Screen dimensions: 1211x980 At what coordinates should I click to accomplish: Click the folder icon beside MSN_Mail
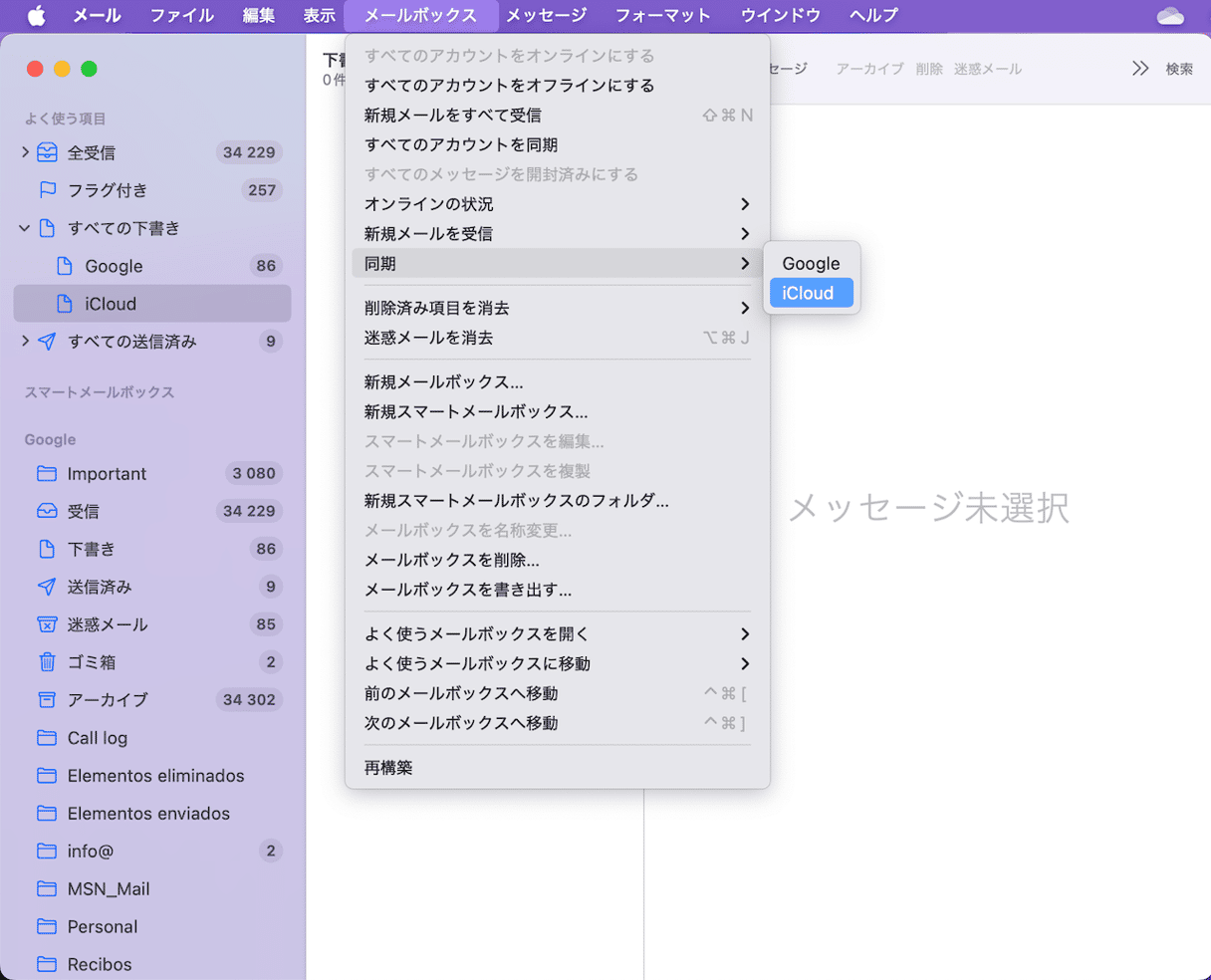tap(47, 888)
